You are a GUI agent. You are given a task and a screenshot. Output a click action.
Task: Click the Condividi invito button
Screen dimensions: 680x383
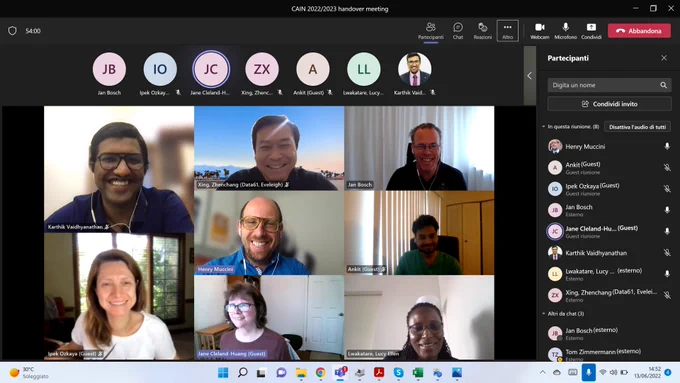(x=609, y=104)
